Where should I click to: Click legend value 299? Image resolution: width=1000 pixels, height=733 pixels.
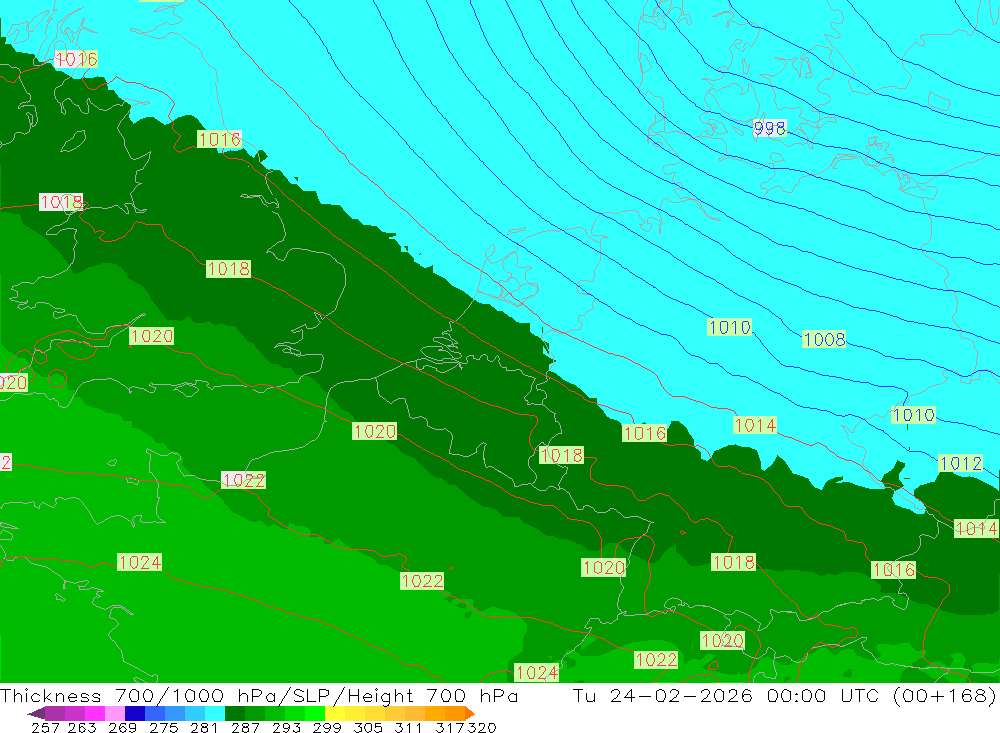tap(327, 727)
